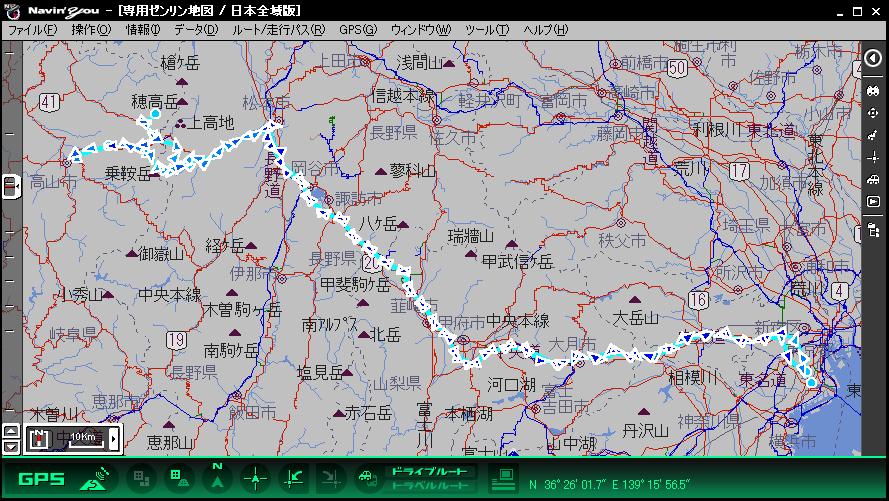Click the sidebar playback frame icon
Screen dimensions: 889x501
[x=873, y=201]
